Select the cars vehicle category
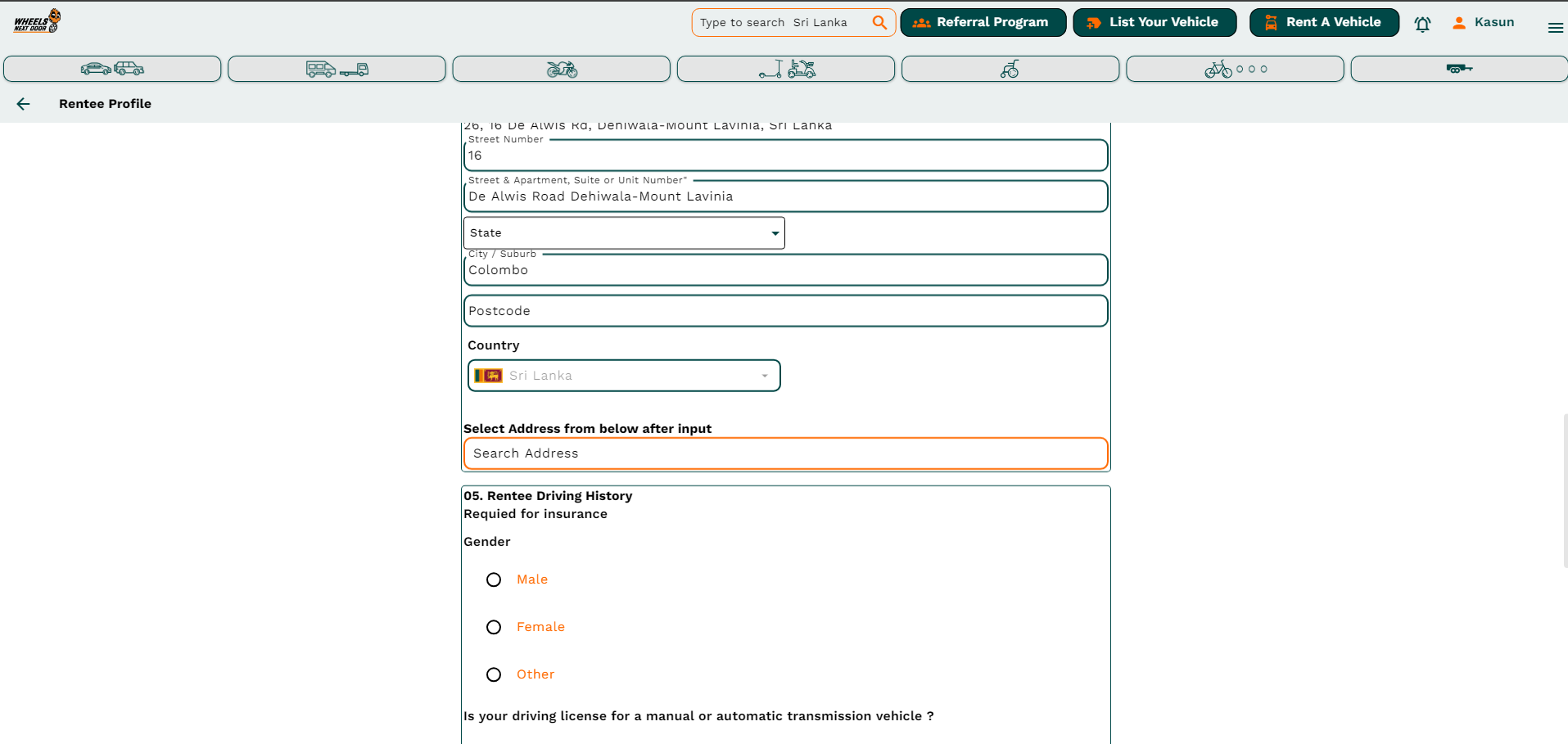The image size is (1568, 744). pos(112,69)
